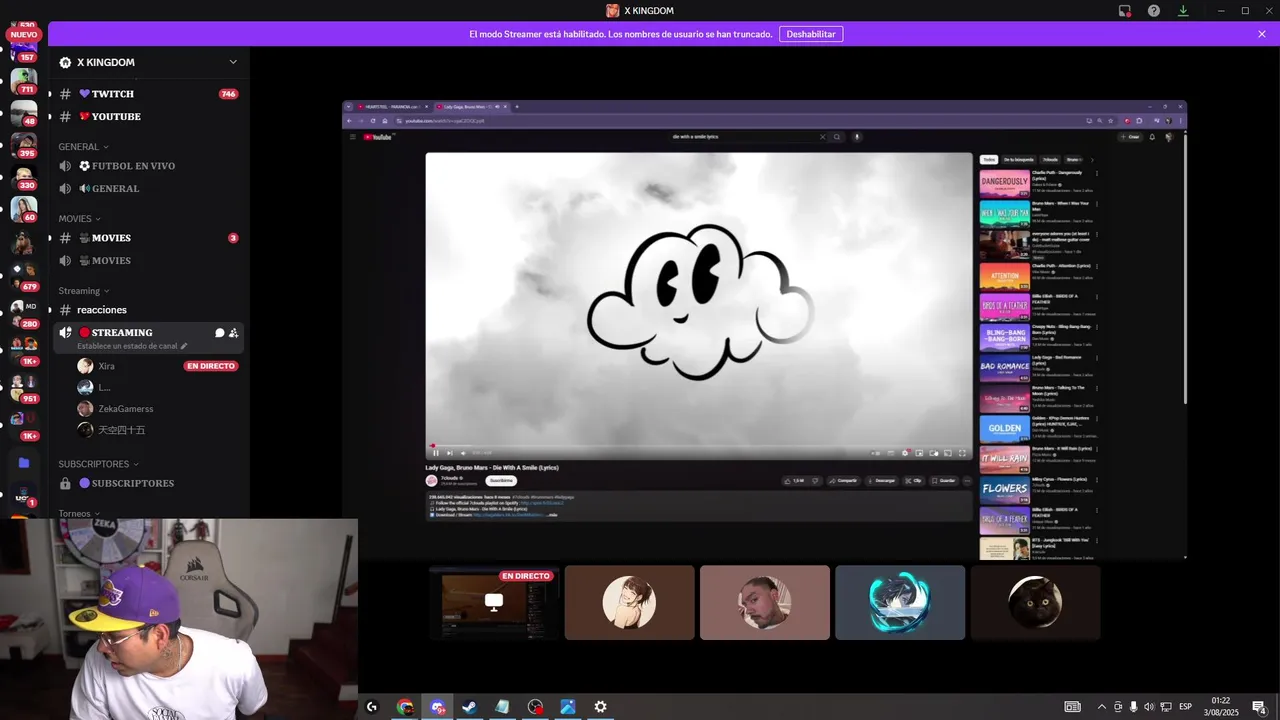Collapse the Torneos category
Screen dimensions: 1280x720
click(x=79, y=513)
